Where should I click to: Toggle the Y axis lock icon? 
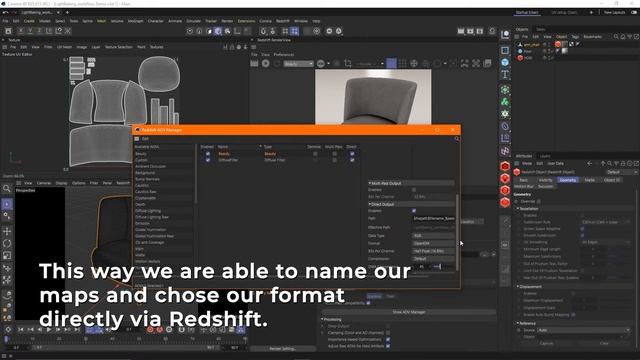coord(30,31)
